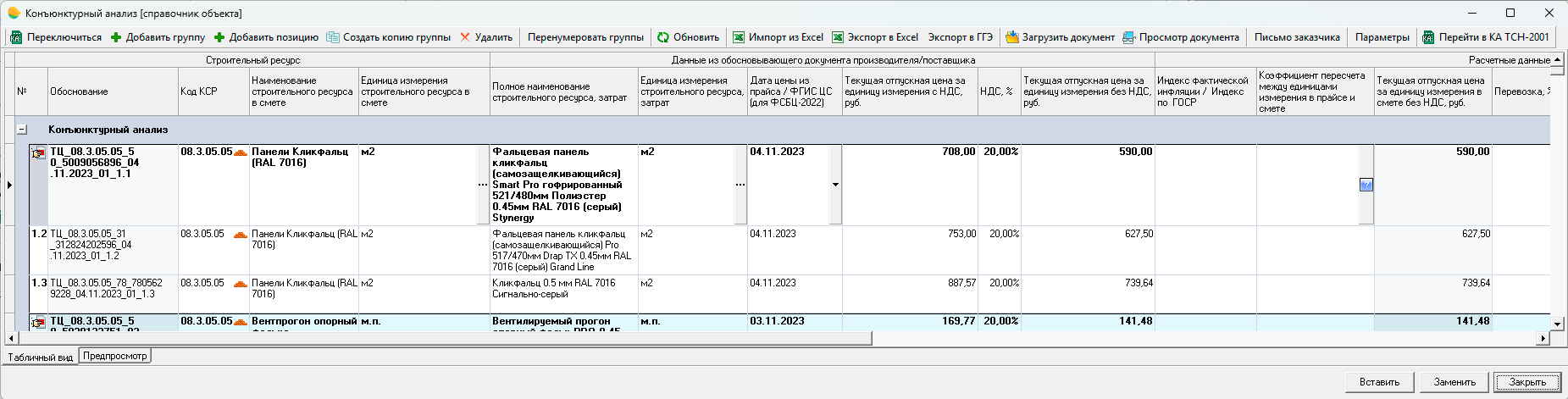Open the date dropdown for 04.11.2023
The width and height of the screenshot is (1568, 399).
point(835,185)
